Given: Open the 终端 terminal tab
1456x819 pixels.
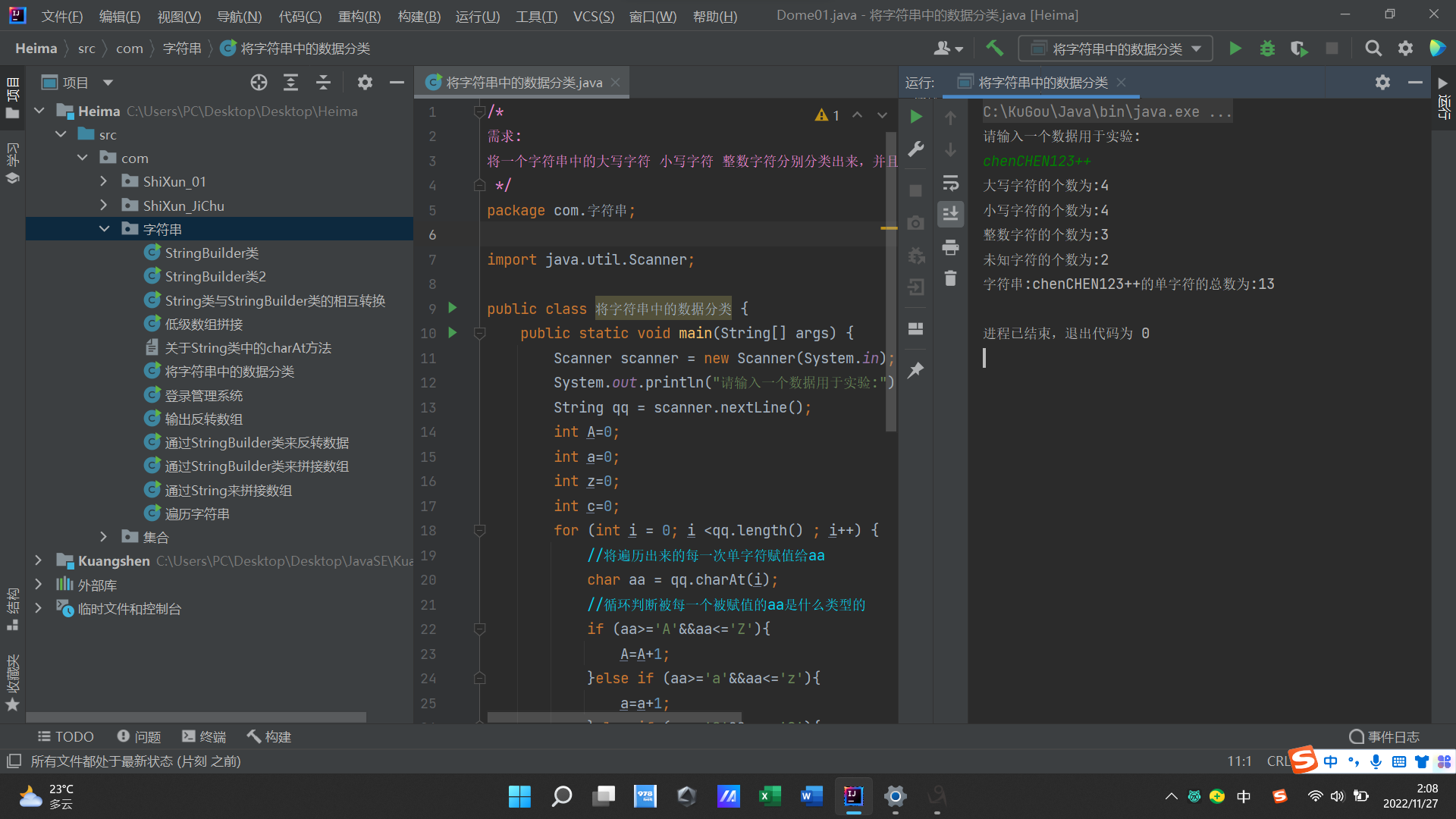Looking at the screenshot, I should (204, 736).
